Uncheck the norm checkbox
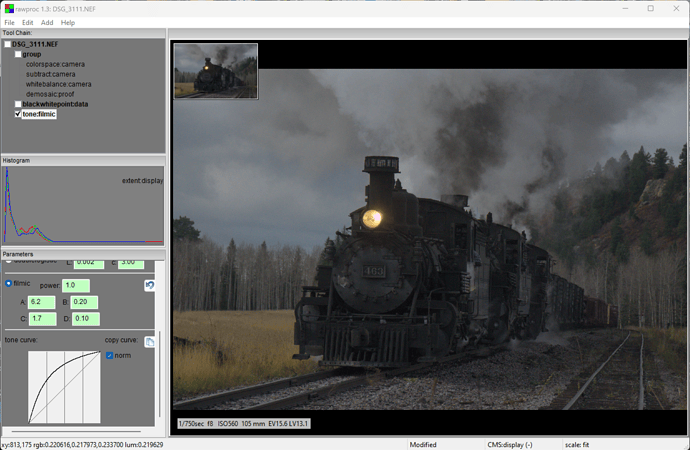This screenshot has height=450, width=690. click(x=110, y=355)
